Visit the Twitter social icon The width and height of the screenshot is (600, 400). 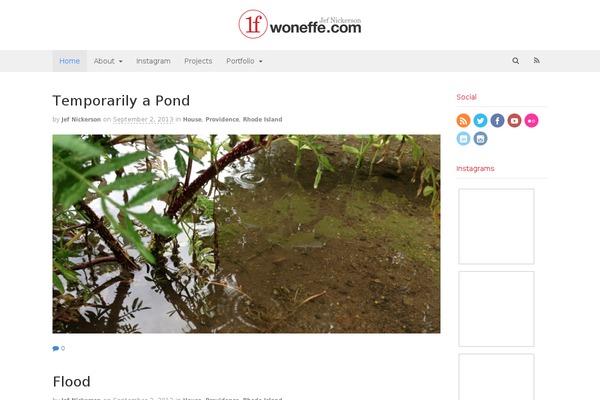(x=480, y=121)
